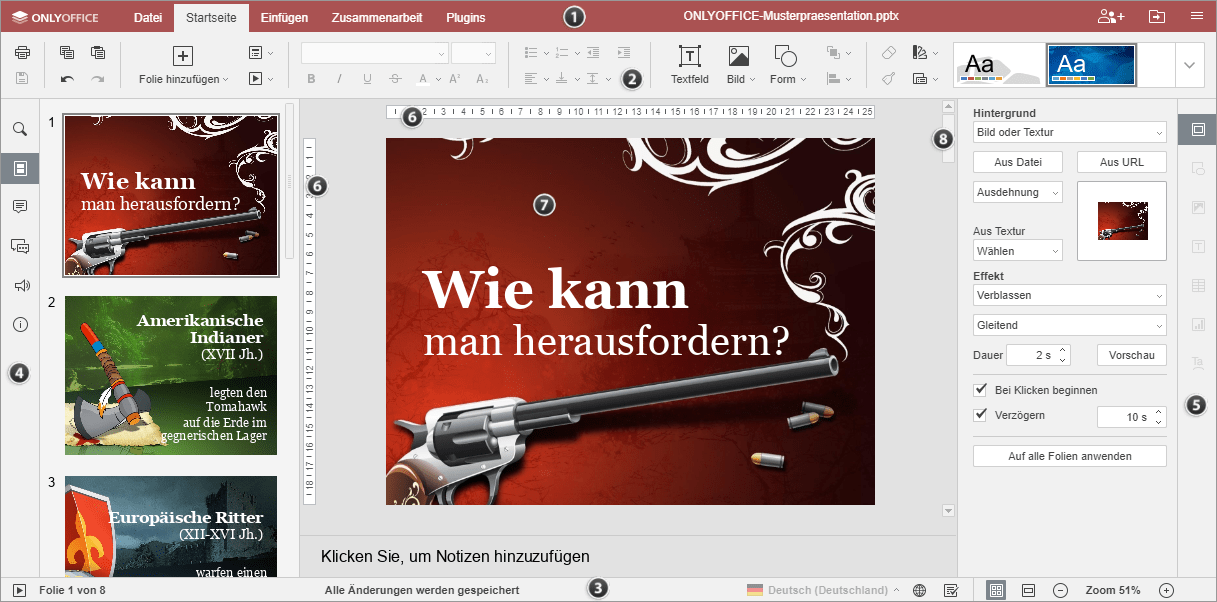Zoom out with the minus icon

[x=1060, y=590]
